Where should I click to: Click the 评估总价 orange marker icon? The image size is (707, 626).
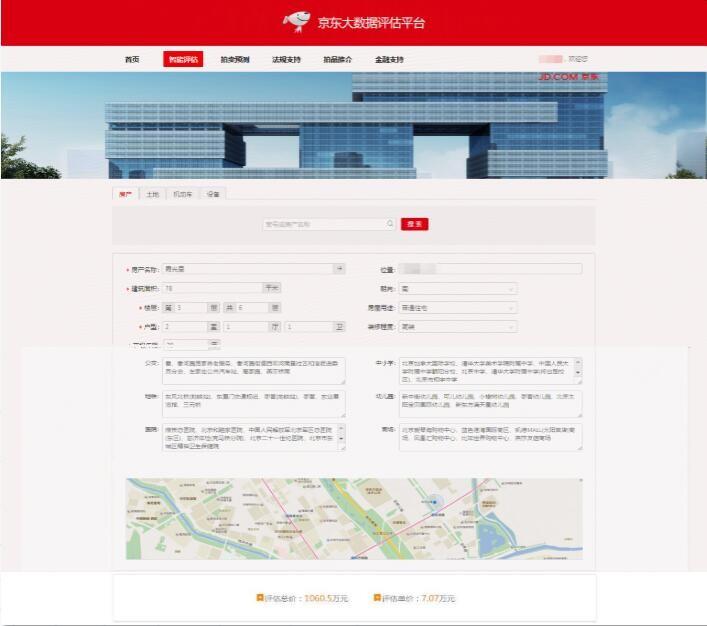point(260,598)
